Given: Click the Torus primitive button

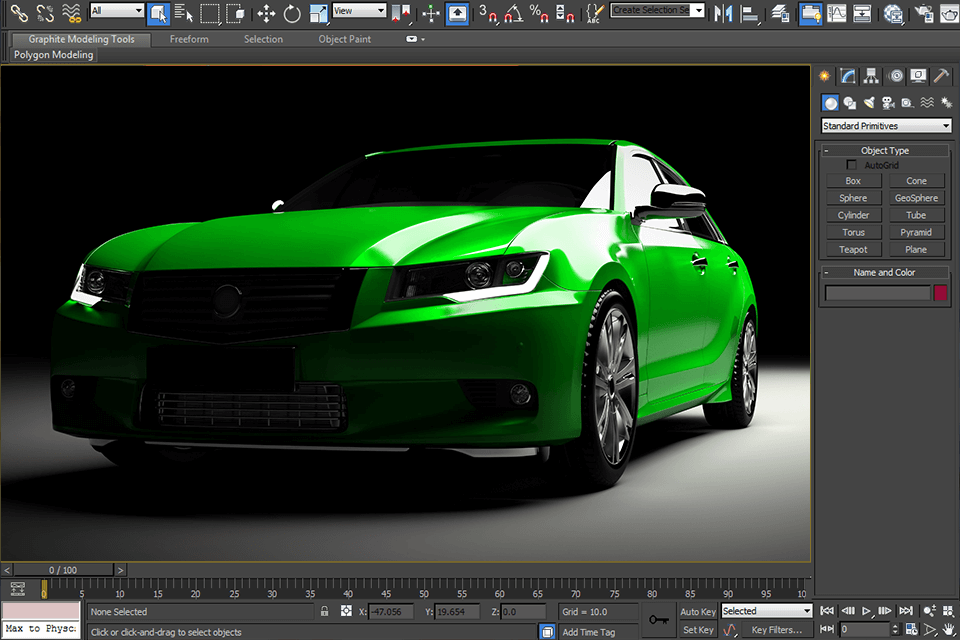Looking at the screenshot, I should (853, 232).
